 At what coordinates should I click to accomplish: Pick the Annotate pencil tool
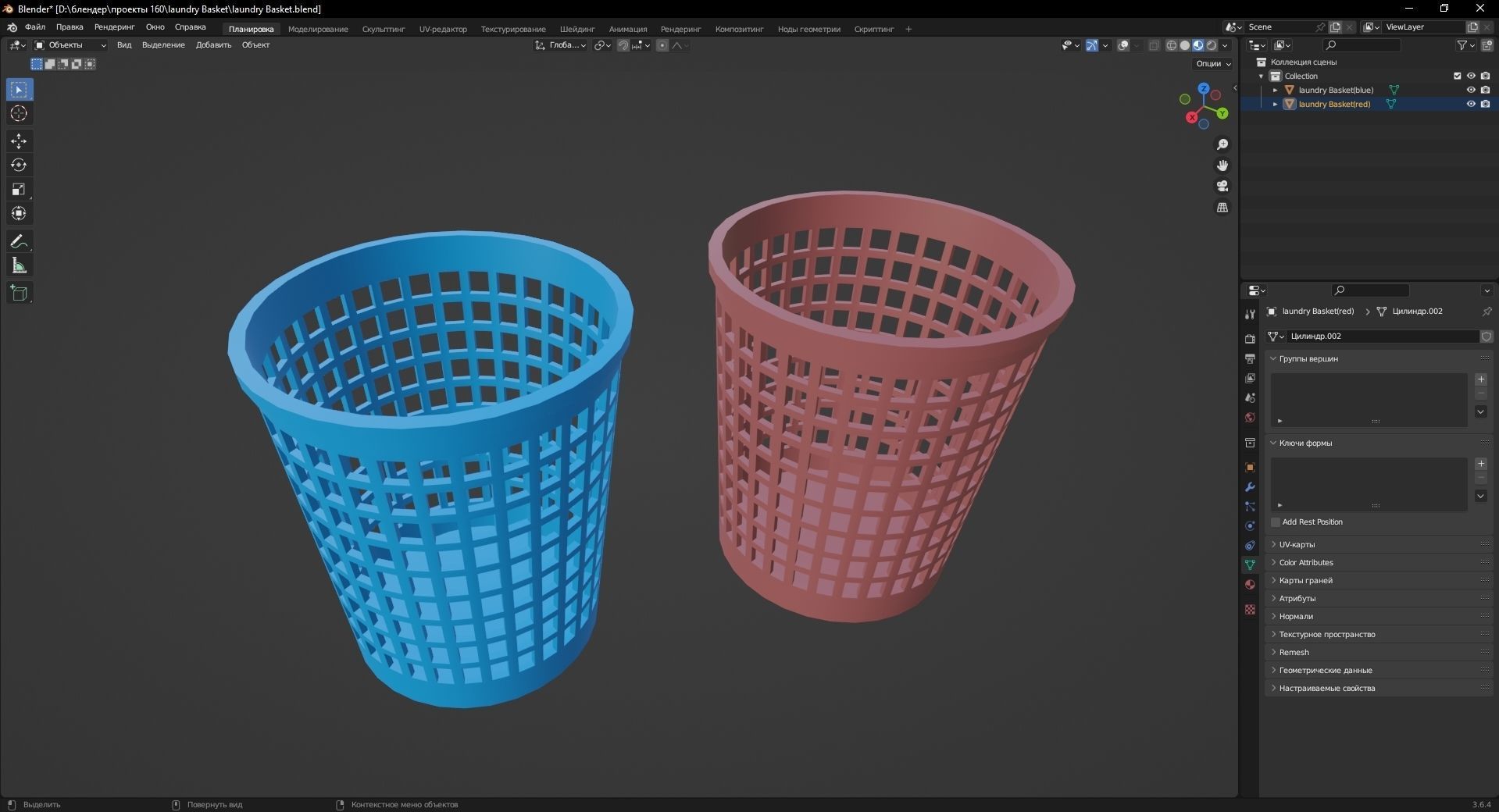point(19,242)
